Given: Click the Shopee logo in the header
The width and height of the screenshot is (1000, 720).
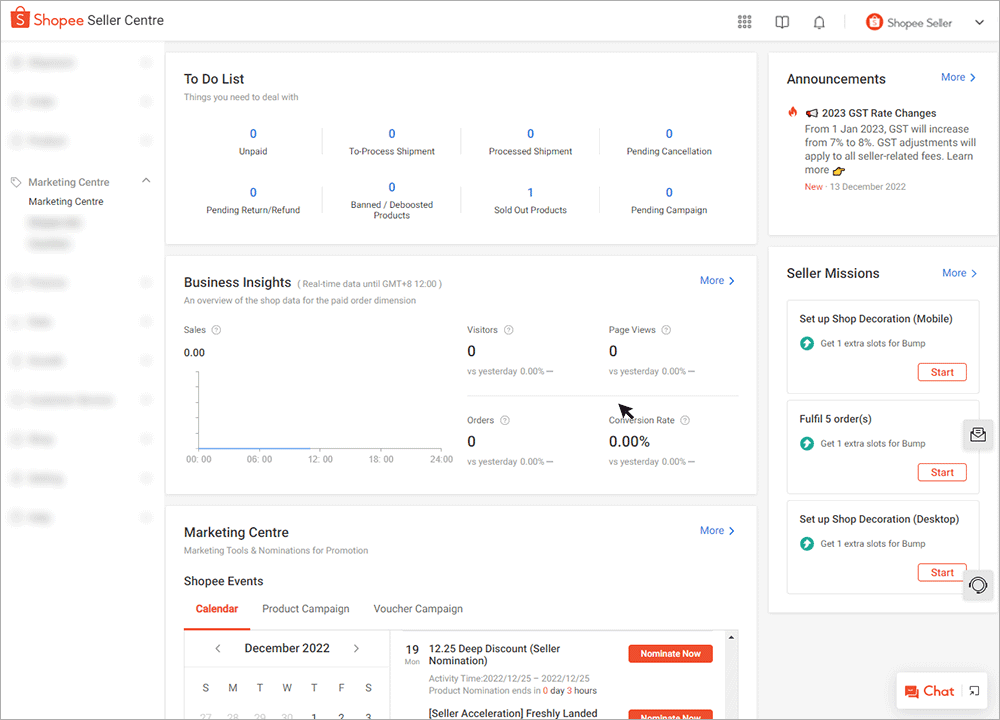Looking at the screenshot, I should pos(20,18).
